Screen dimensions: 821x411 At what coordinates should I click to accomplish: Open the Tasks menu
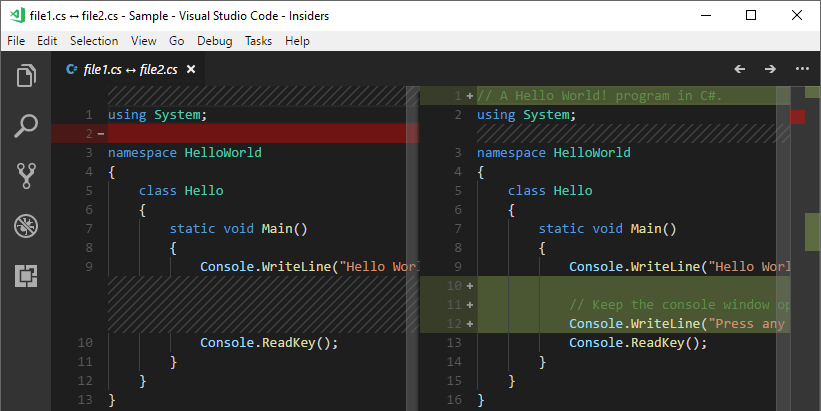pos(258,41)
